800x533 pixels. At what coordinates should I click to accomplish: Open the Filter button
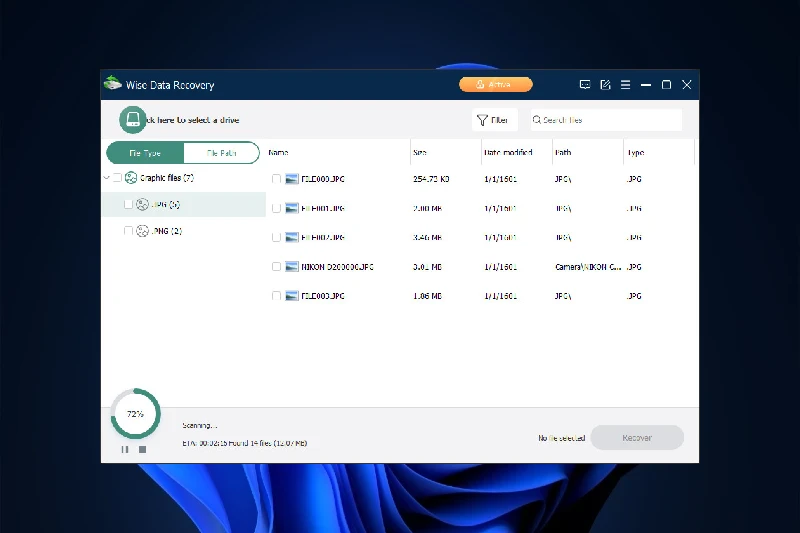494,120
